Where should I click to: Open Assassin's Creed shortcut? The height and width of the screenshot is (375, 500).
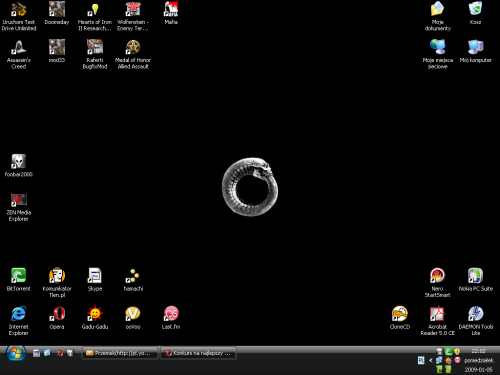point(19,54)
